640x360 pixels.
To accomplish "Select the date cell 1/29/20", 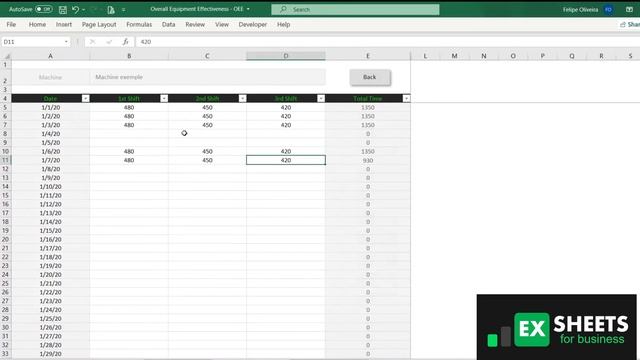I will coord(51,354).
